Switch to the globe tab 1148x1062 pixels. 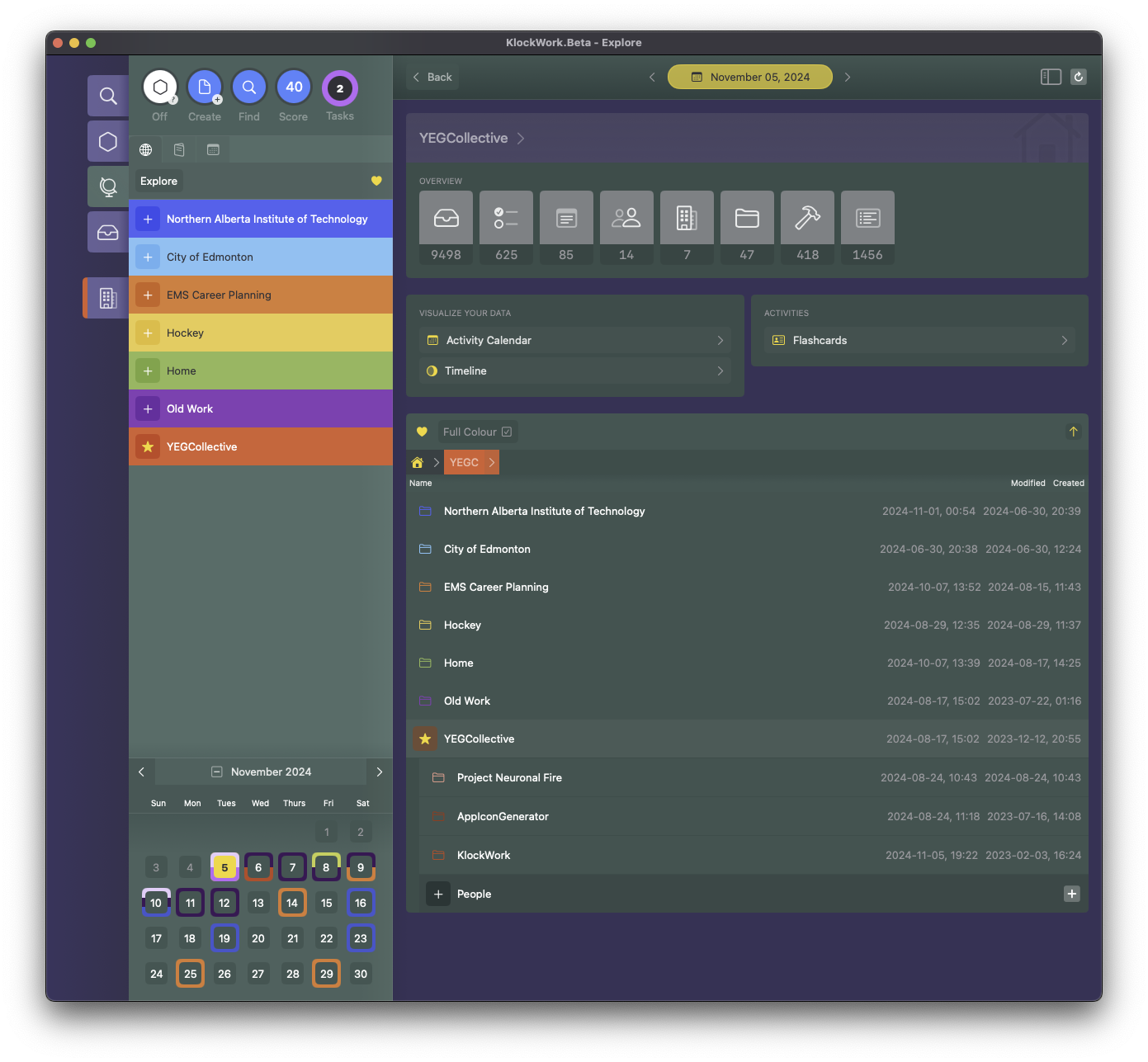tap(145, 149)
